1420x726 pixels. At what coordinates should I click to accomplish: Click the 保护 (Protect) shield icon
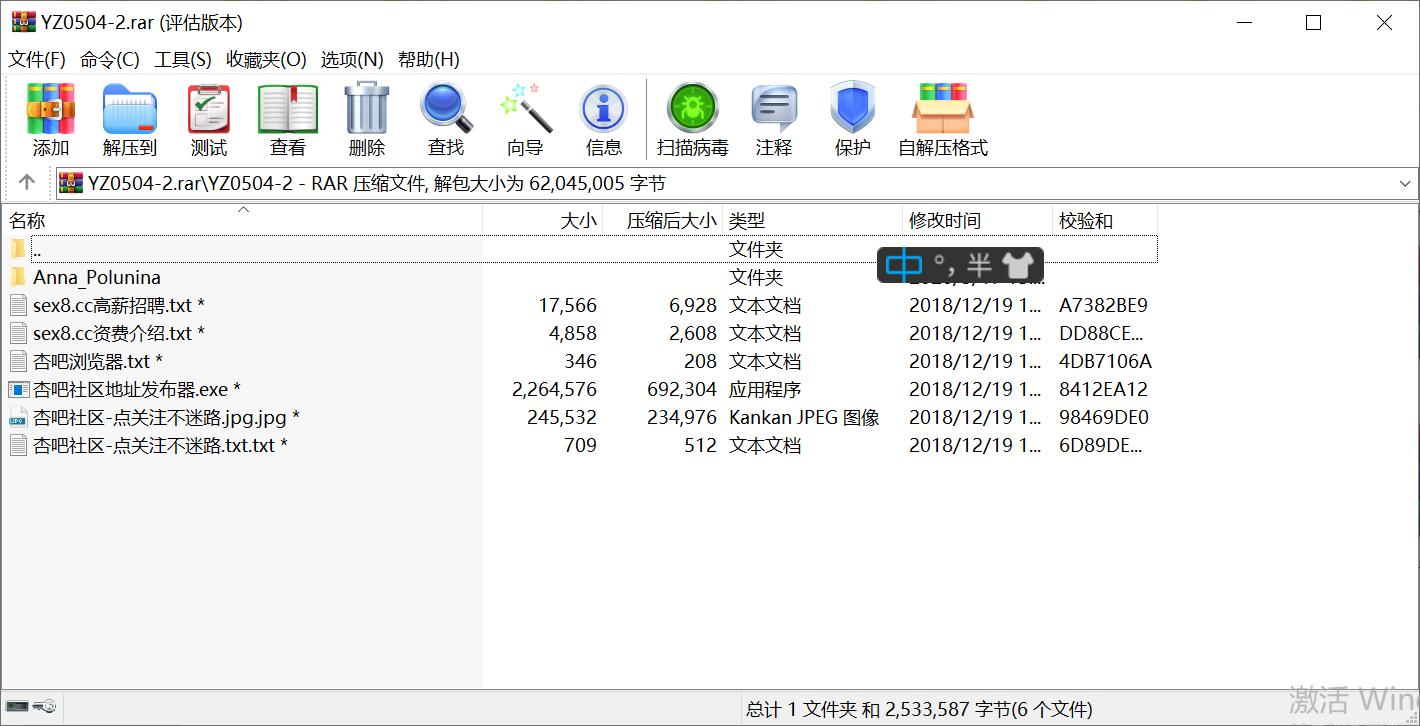click(x=853, y=108)
